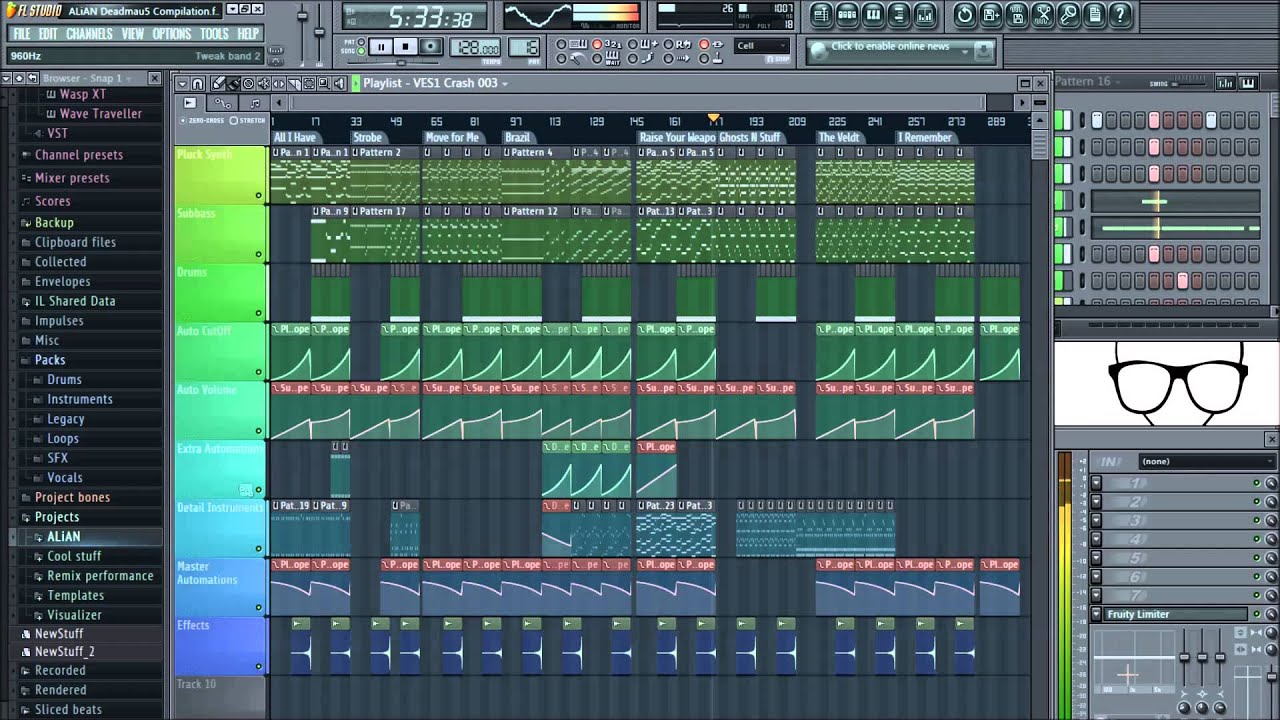1280x720 pixels.
Task: Select the Sliced beats browser folder
Action: click(68, 710)
